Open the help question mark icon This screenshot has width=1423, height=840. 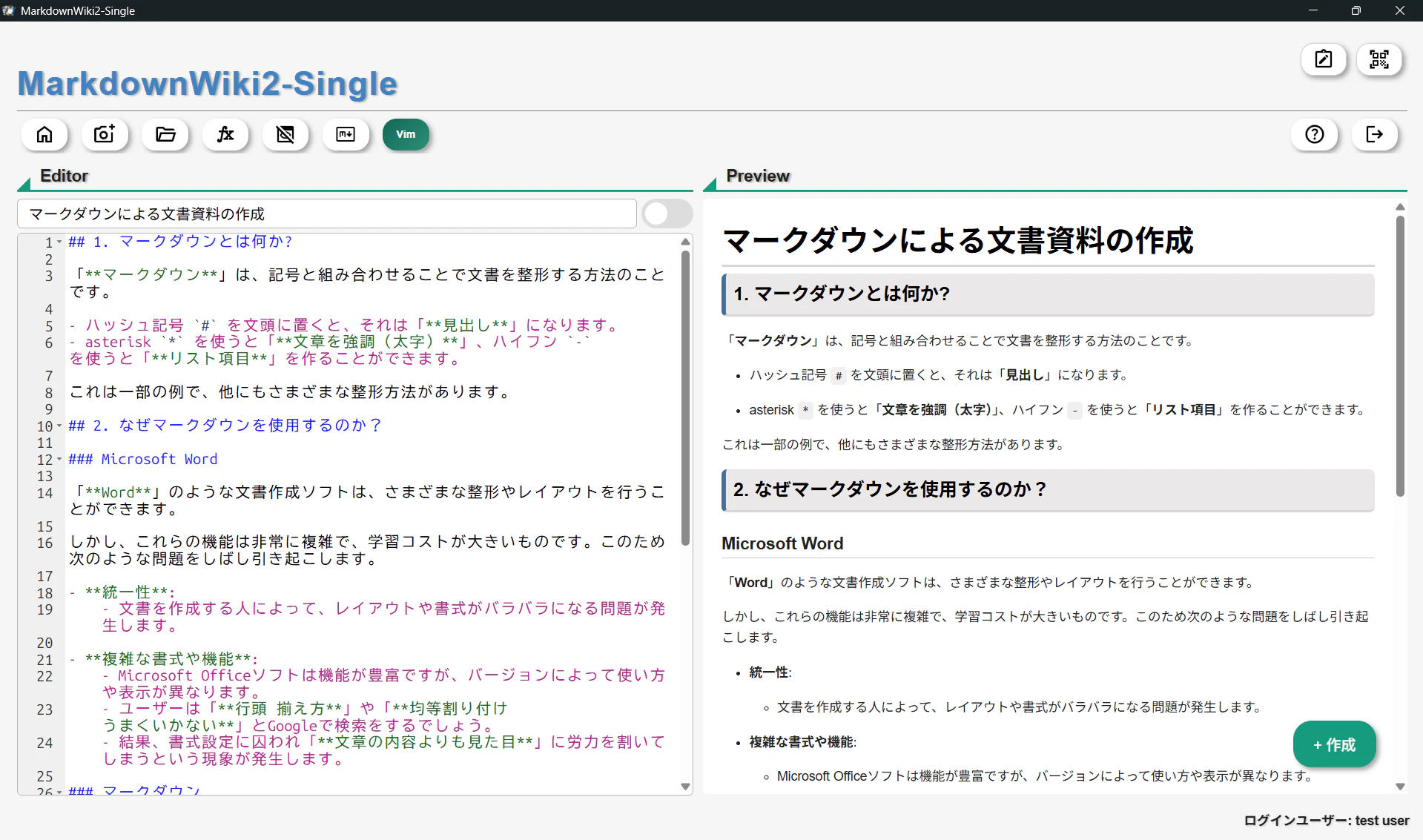click(1315, 134)
